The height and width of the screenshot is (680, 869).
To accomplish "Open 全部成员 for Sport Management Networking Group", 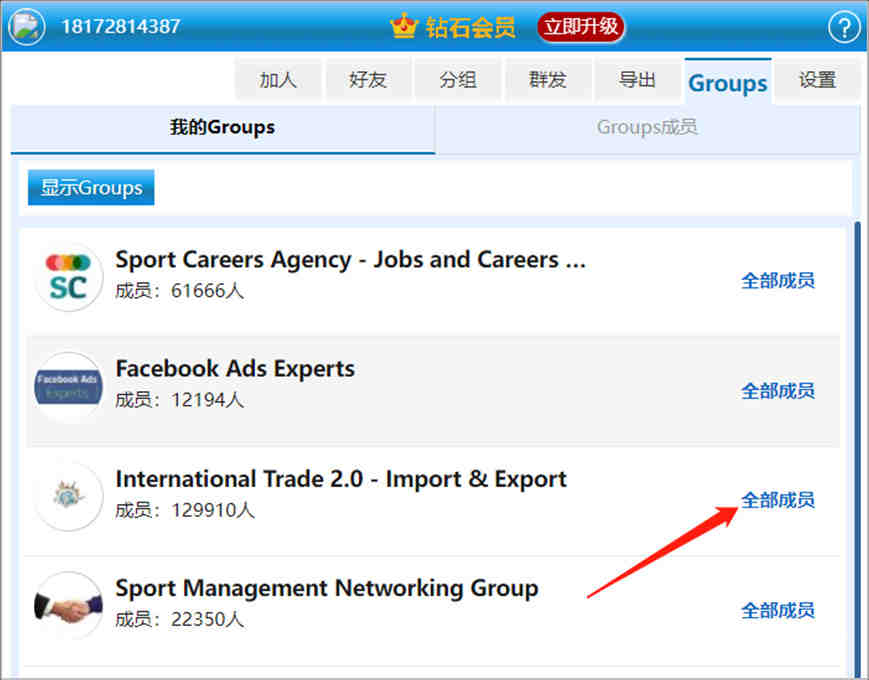I will click(x=778, y=611).
